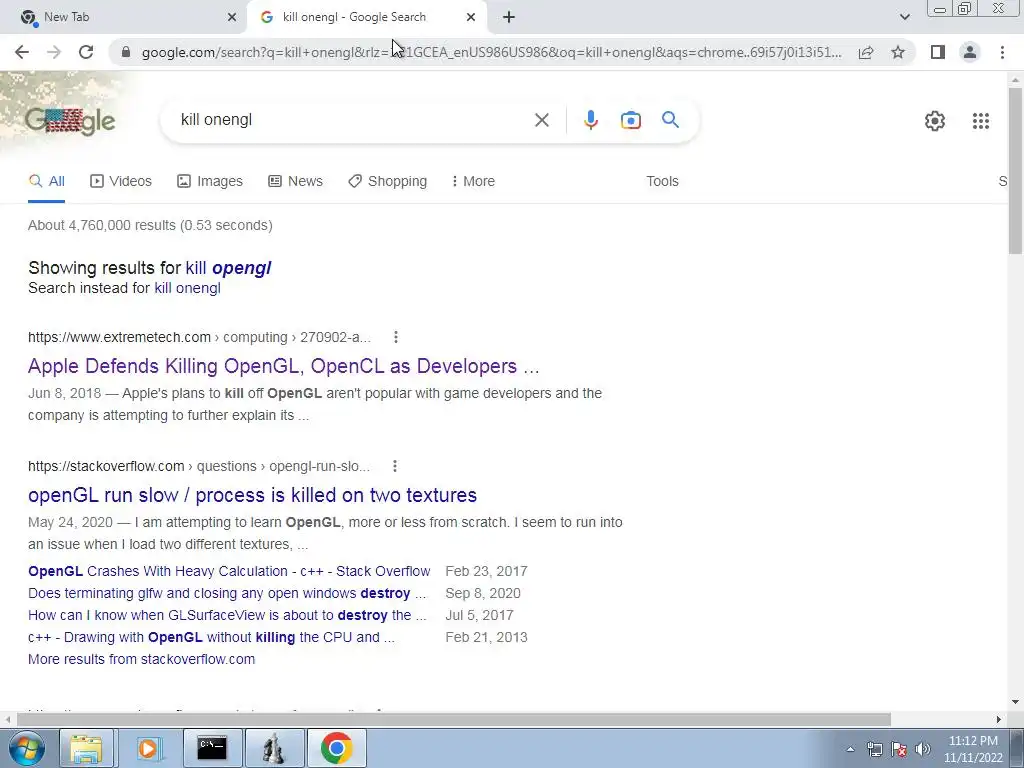Click the browser forward arrow

click(54, 52)
